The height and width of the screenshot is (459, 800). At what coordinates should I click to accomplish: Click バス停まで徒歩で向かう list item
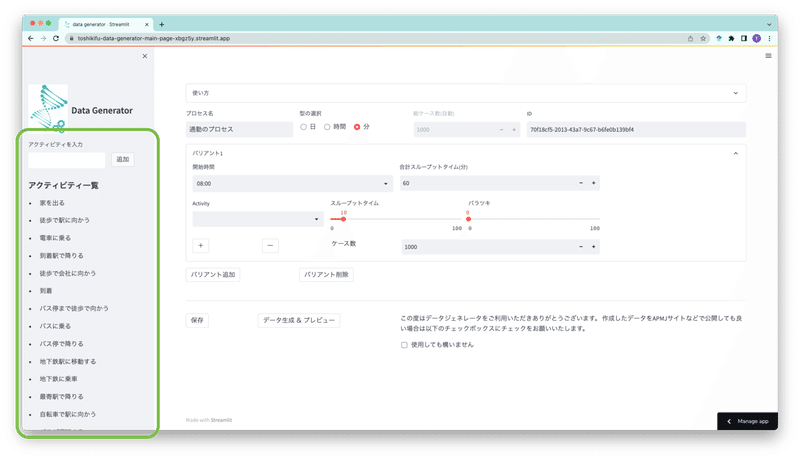pos(74,309)
